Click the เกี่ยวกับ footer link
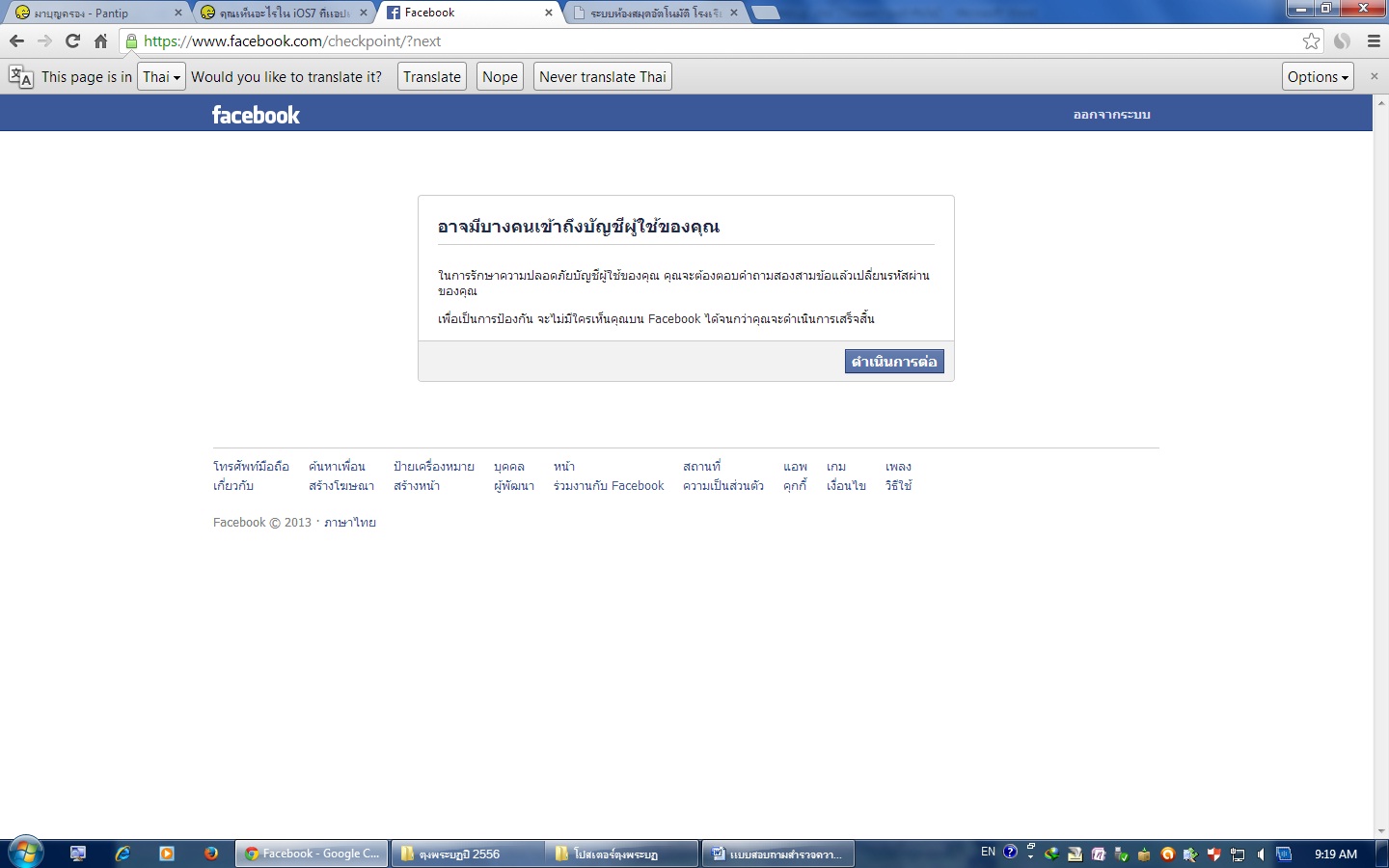Viewport: 1389px width, 868px height. pos(233,486)
